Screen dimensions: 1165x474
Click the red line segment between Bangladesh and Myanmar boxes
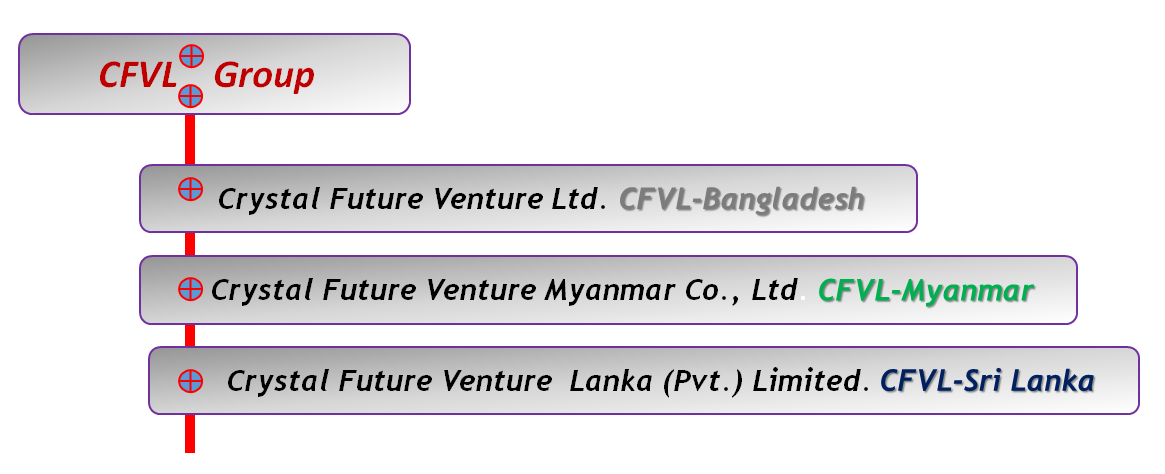190,244
